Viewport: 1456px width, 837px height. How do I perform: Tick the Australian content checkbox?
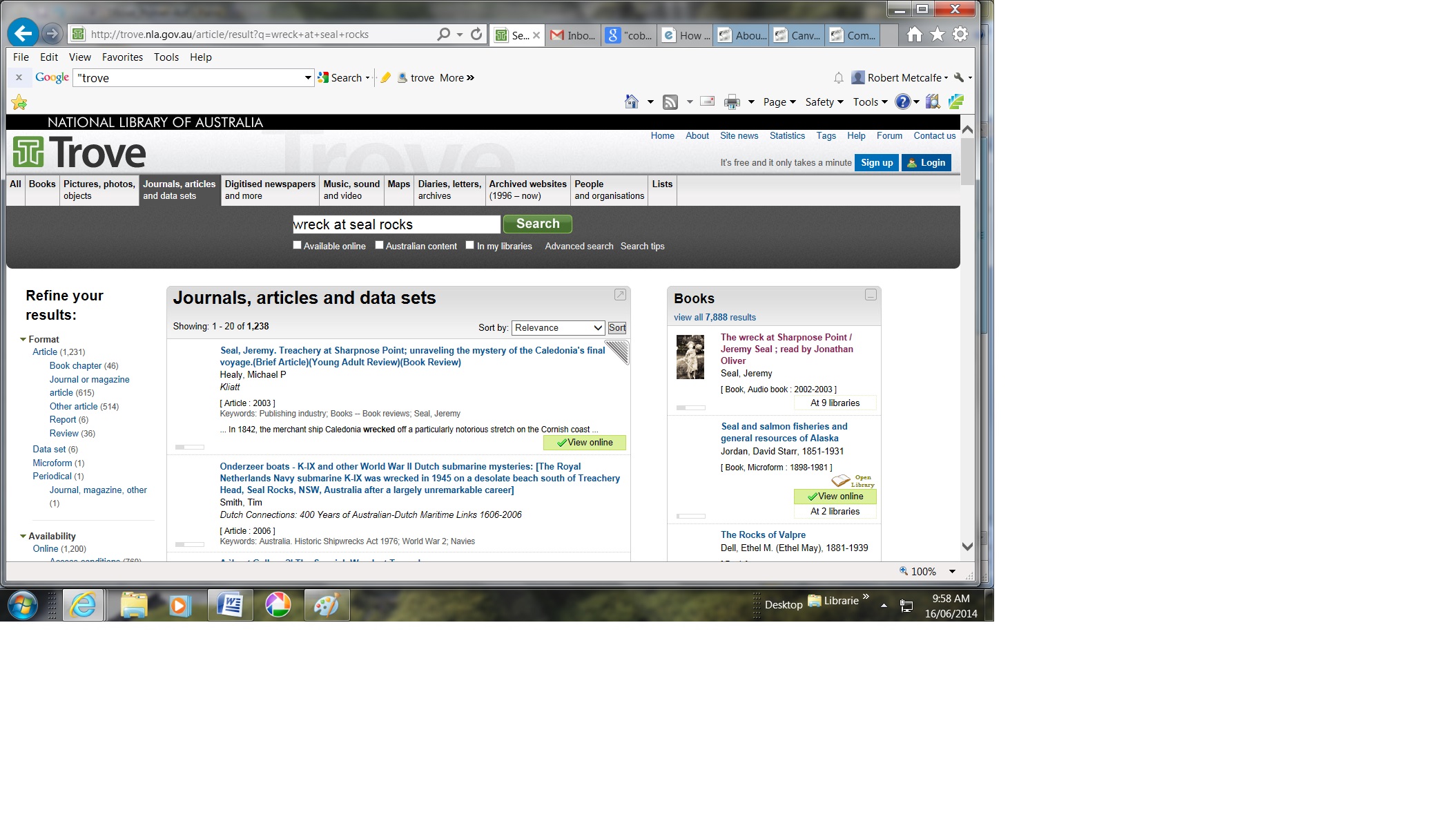click(379, 245)
